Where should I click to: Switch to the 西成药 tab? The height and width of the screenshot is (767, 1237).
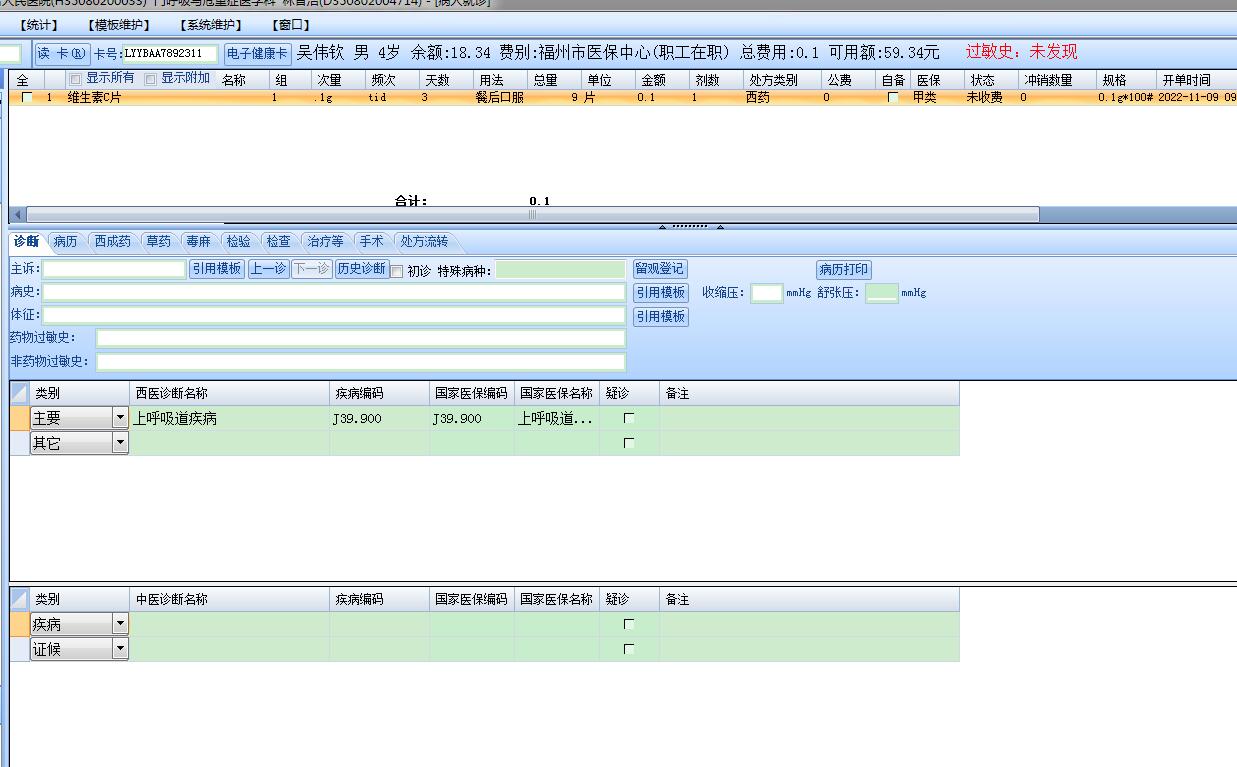point(112,241)
